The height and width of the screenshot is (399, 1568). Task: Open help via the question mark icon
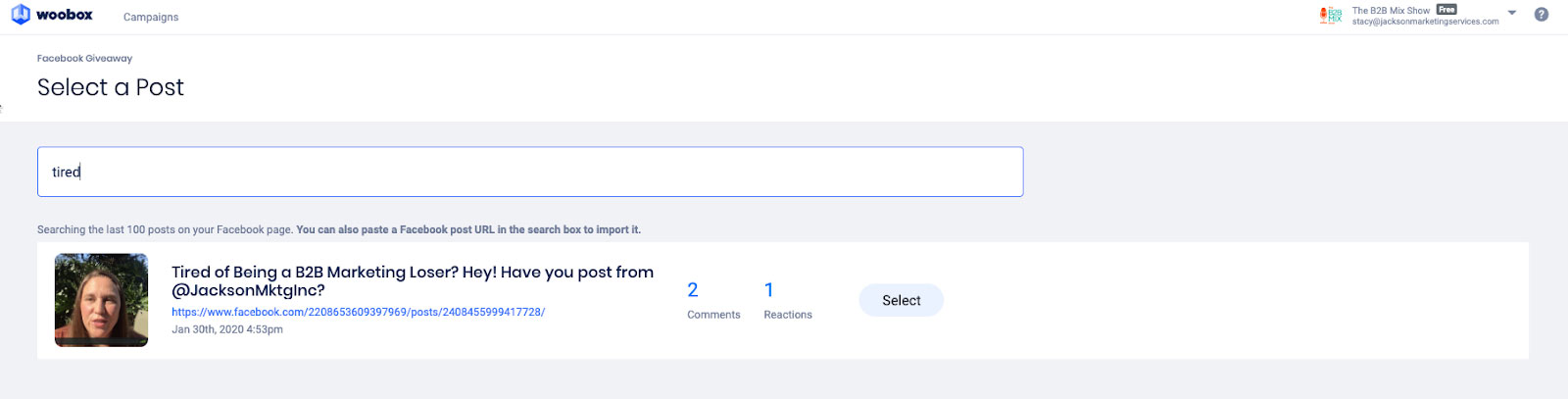[x=1542, y=15]
